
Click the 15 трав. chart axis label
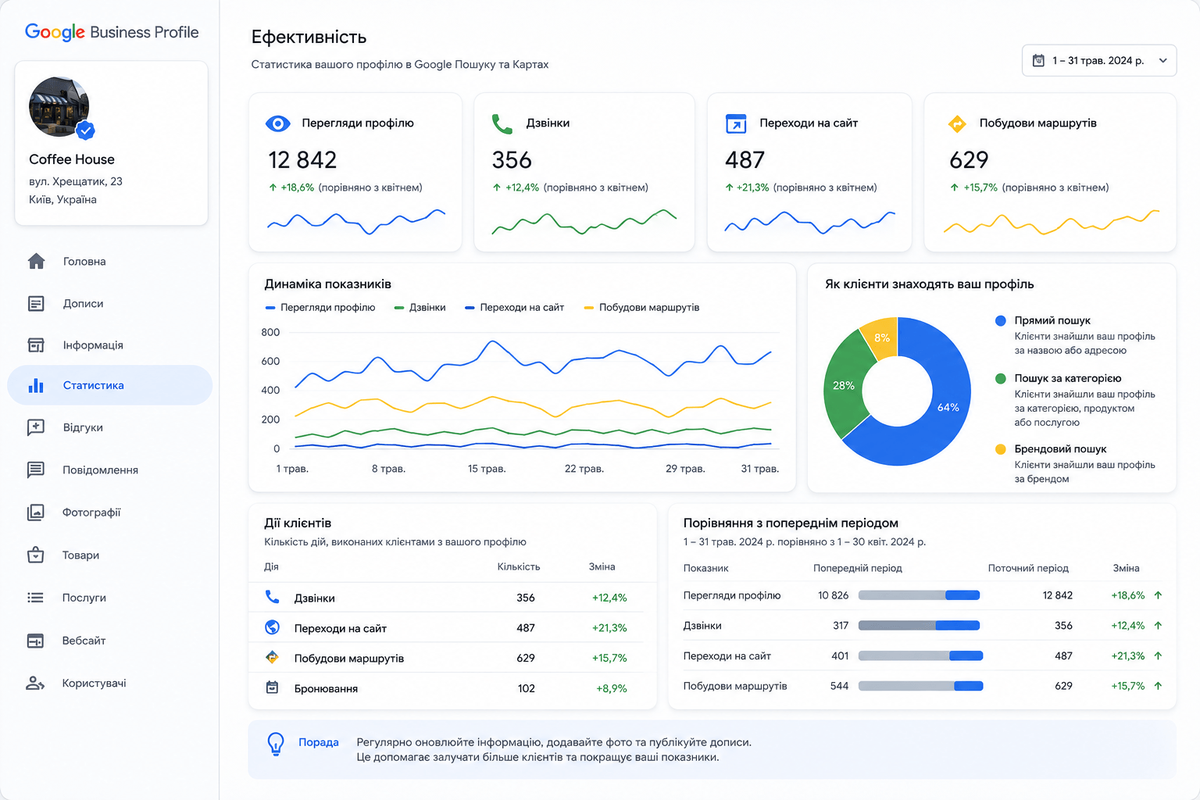point(486,468)
